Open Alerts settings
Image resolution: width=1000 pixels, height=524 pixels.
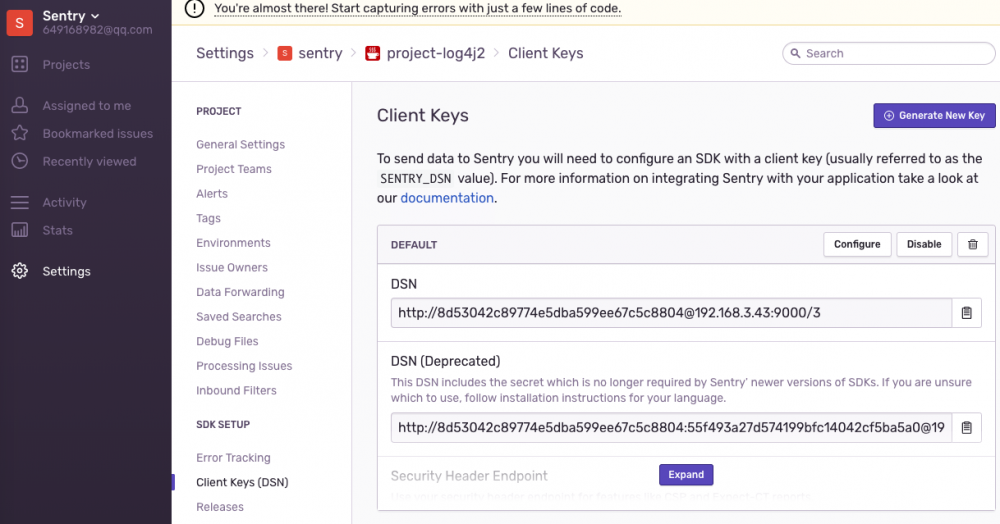212,194
